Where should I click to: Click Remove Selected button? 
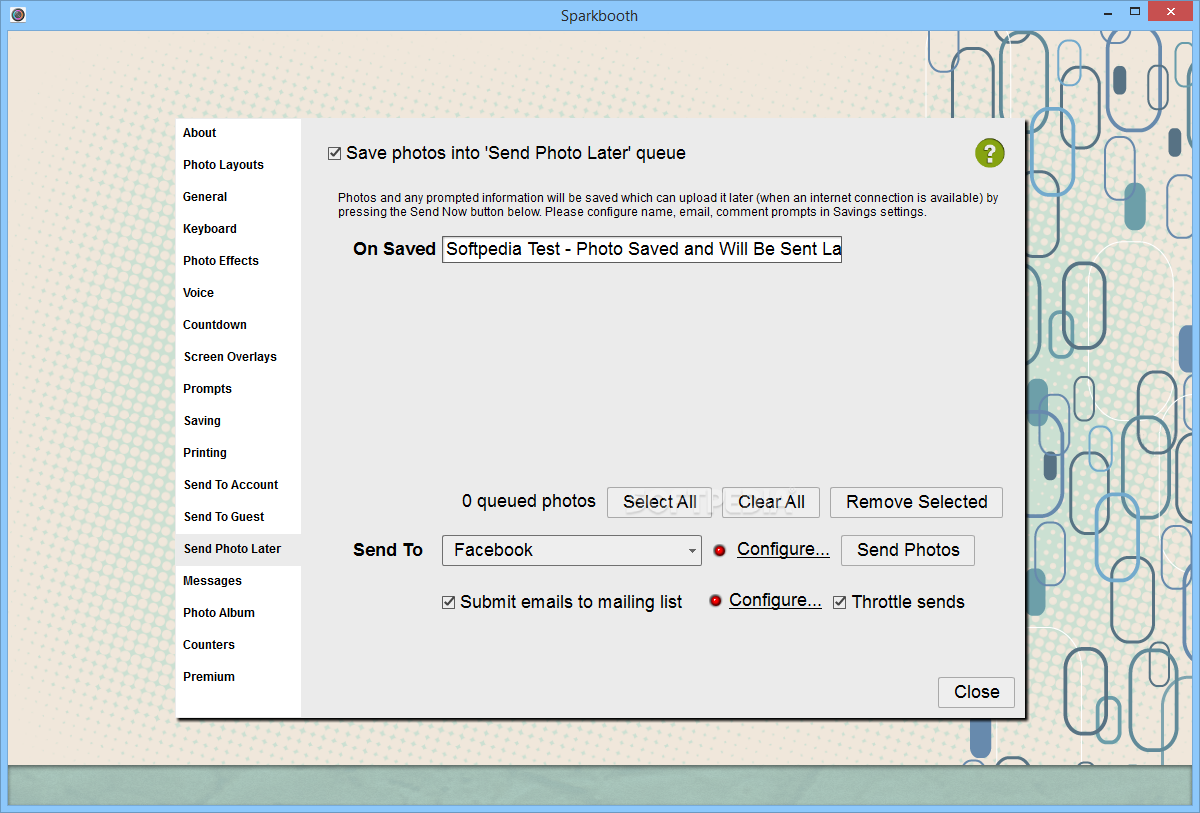[916, 502]
